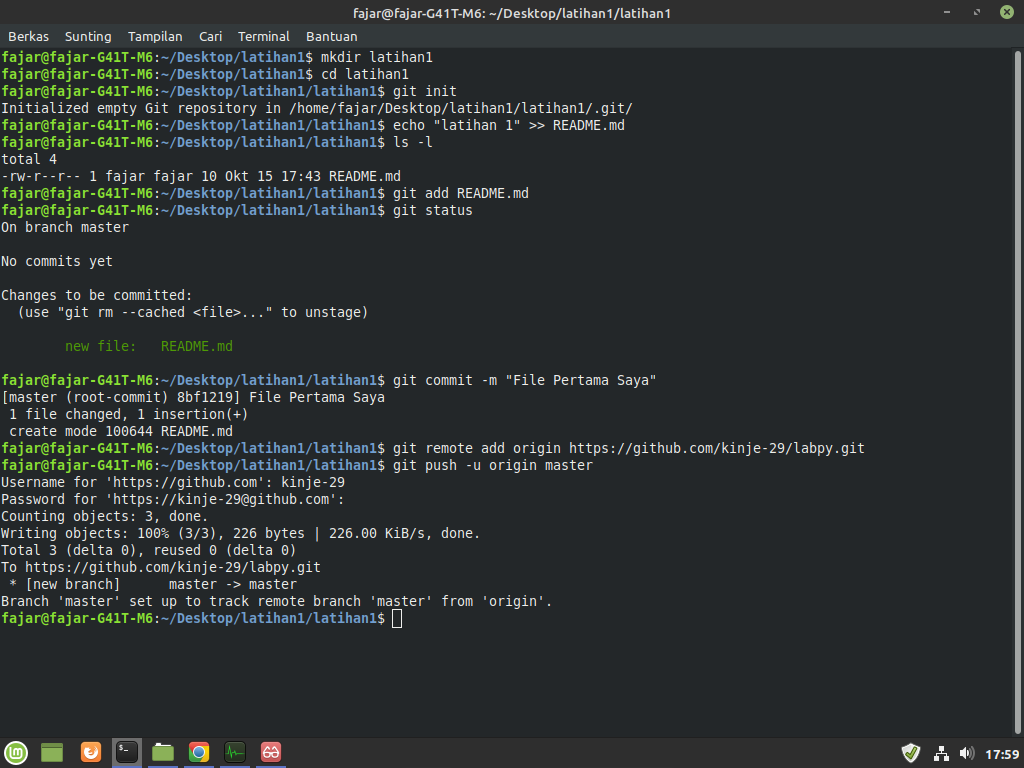
Task: Click 'cd latihan1' command text
Action: [365, 74]
